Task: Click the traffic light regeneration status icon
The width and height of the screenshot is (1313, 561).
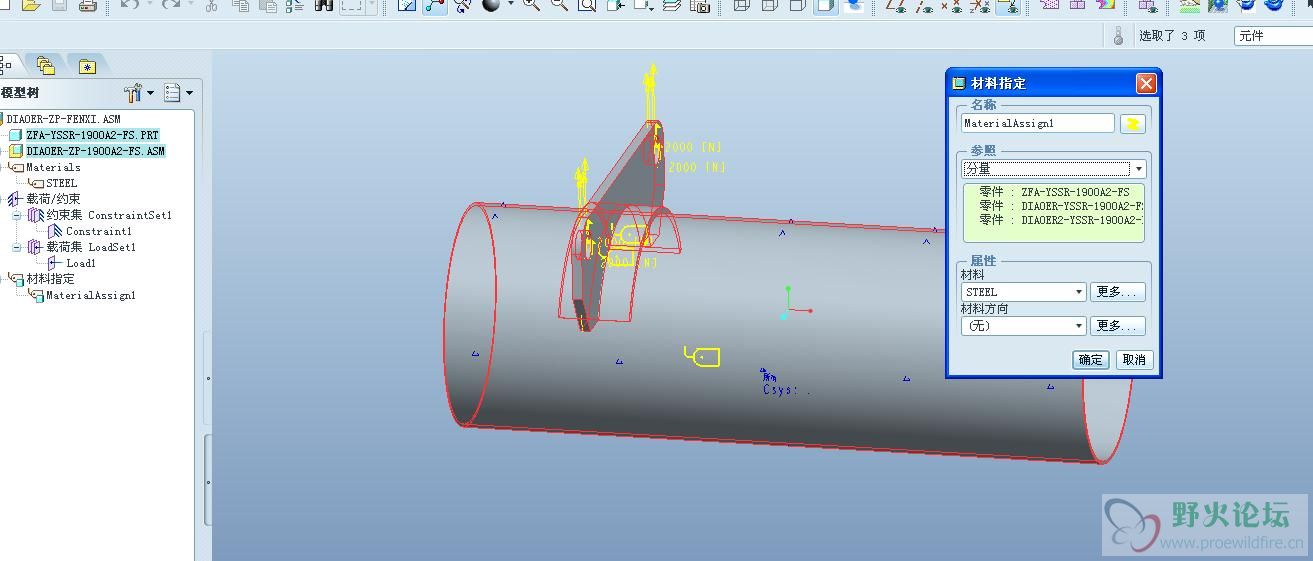Action: coord(1118,35)
